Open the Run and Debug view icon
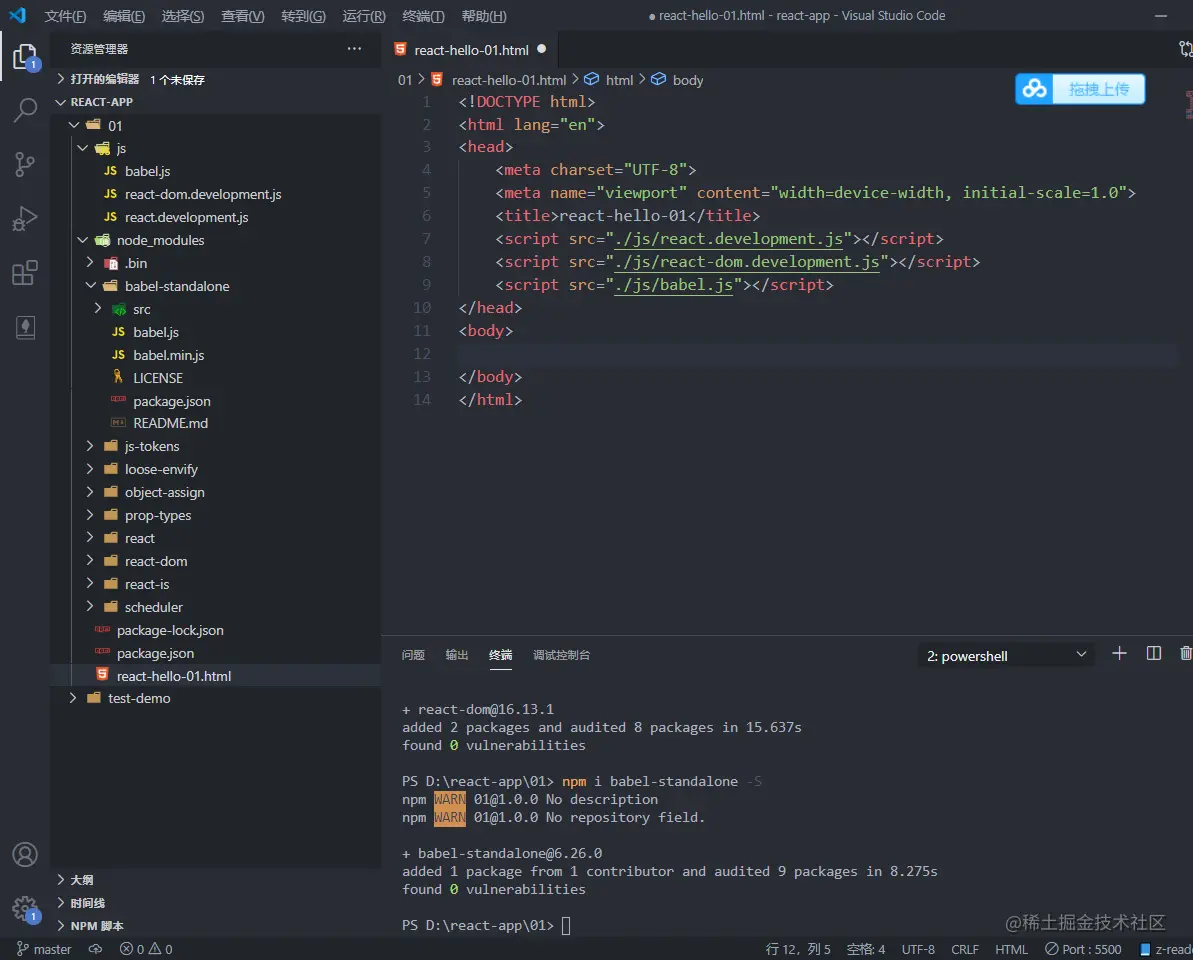 click(25, 219)
